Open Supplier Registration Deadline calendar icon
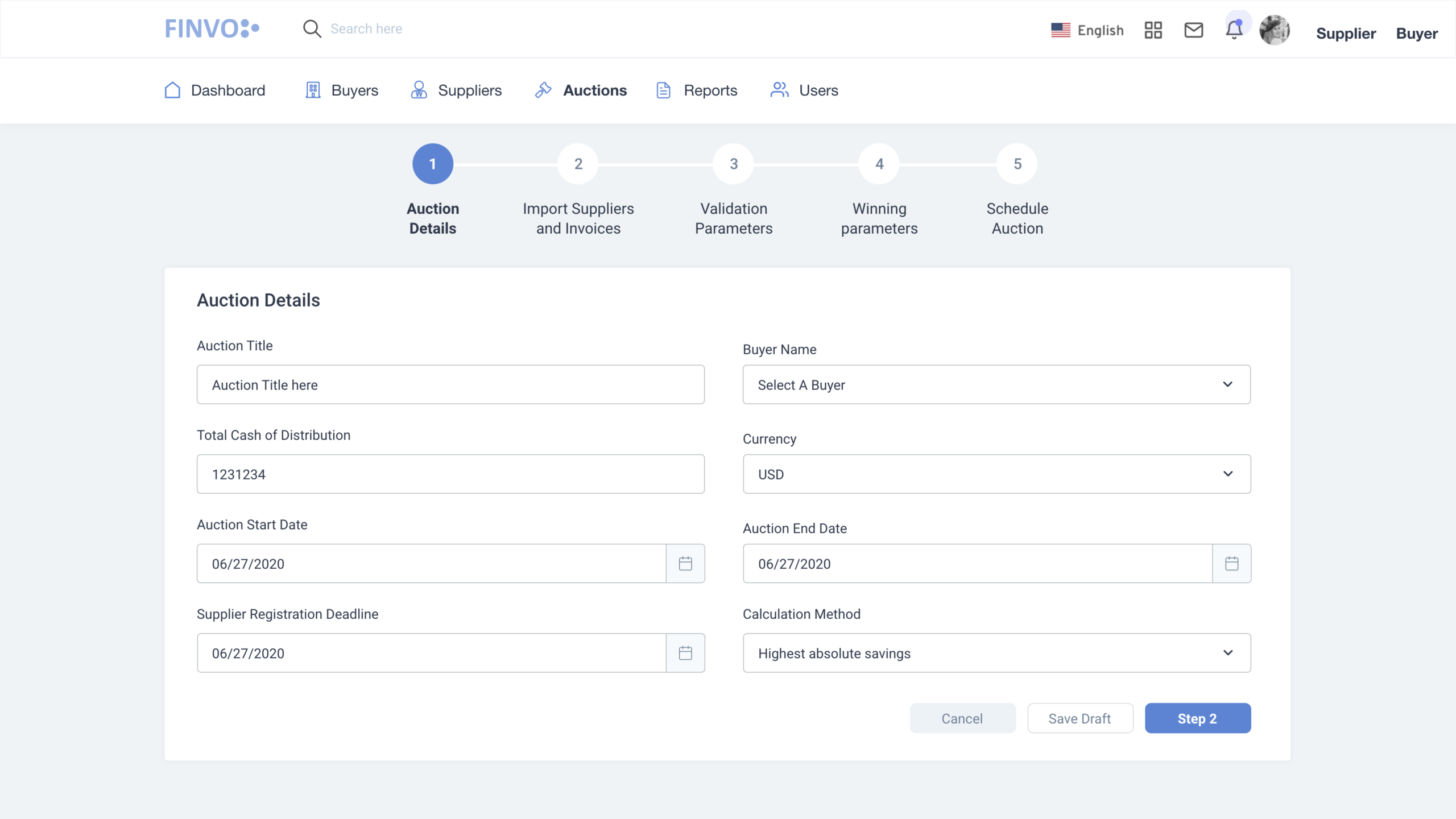Viewport: 1456px width, 819px height. click(685, 653)
